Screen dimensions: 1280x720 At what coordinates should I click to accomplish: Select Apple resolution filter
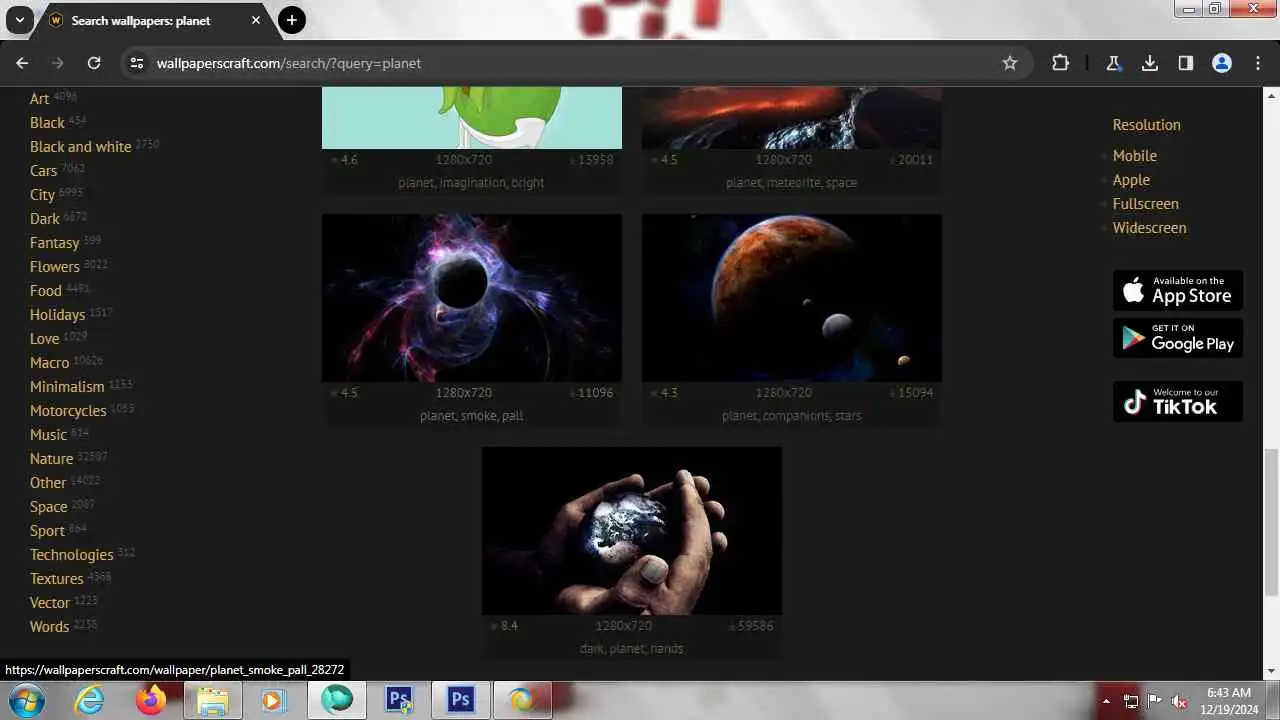point(1131,179)
